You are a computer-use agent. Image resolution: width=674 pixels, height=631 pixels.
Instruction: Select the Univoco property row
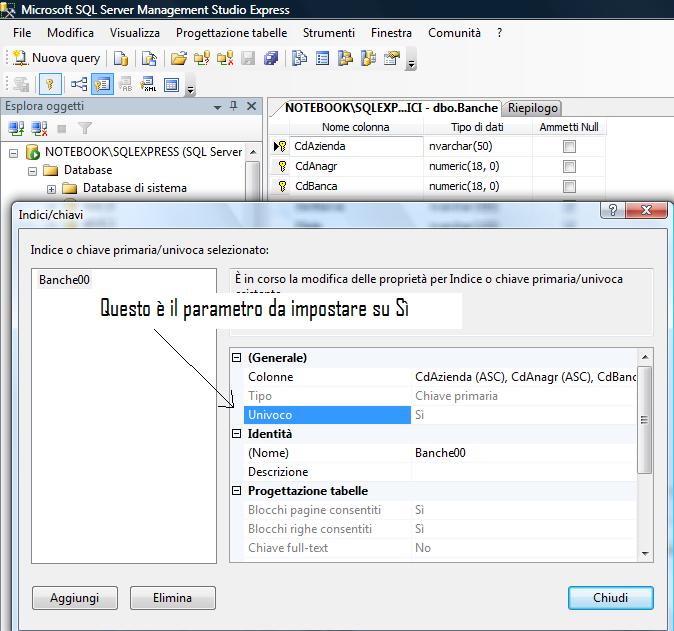coord(440,415)
